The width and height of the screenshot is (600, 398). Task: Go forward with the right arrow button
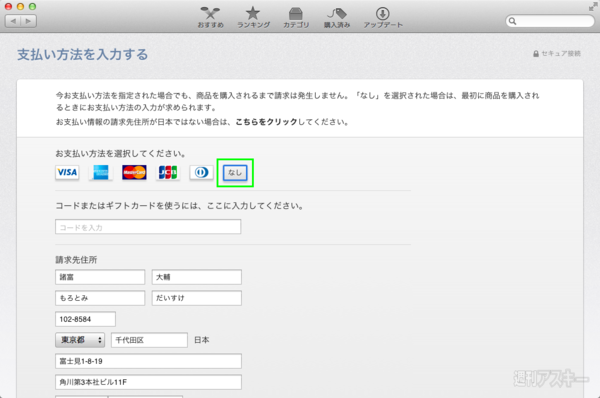coord(29,21)
